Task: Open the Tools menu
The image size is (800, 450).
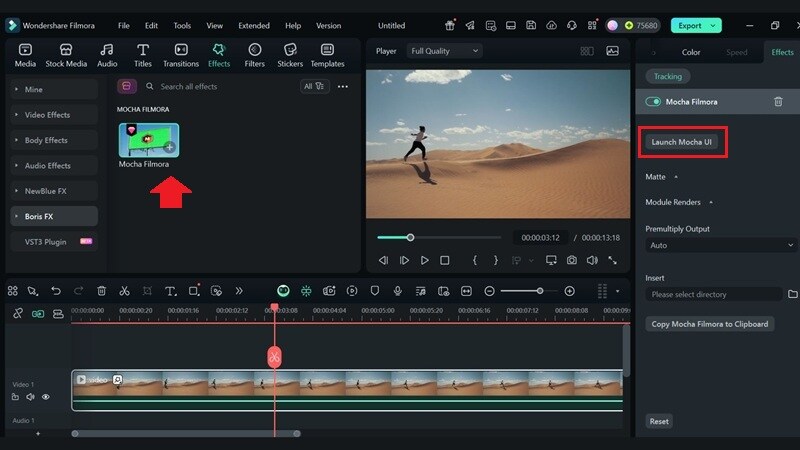Action: (182, 26)
